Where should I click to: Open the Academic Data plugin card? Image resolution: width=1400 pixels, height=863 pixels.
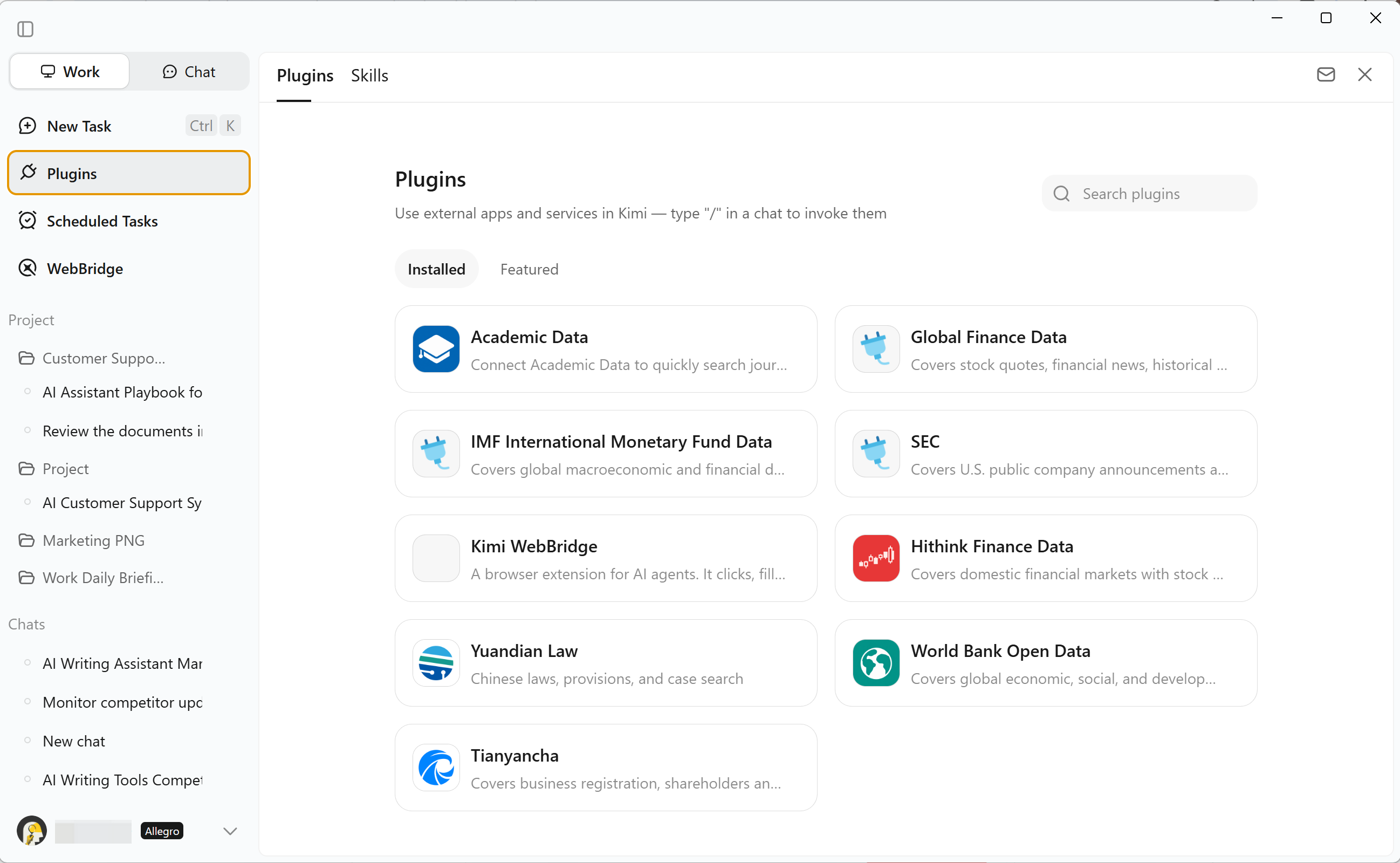pos(606,349)
